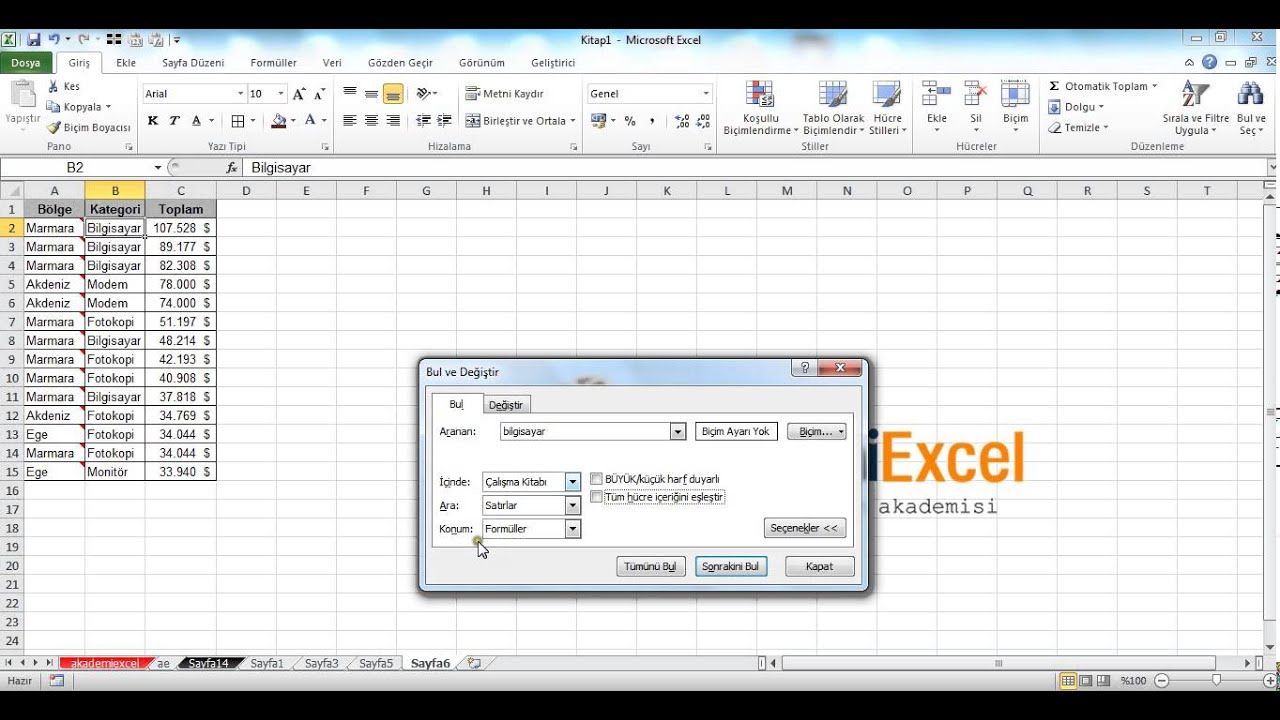Collapse options with Seçenekler << button
Screen dimensions: 1280x720
(805, 527)
